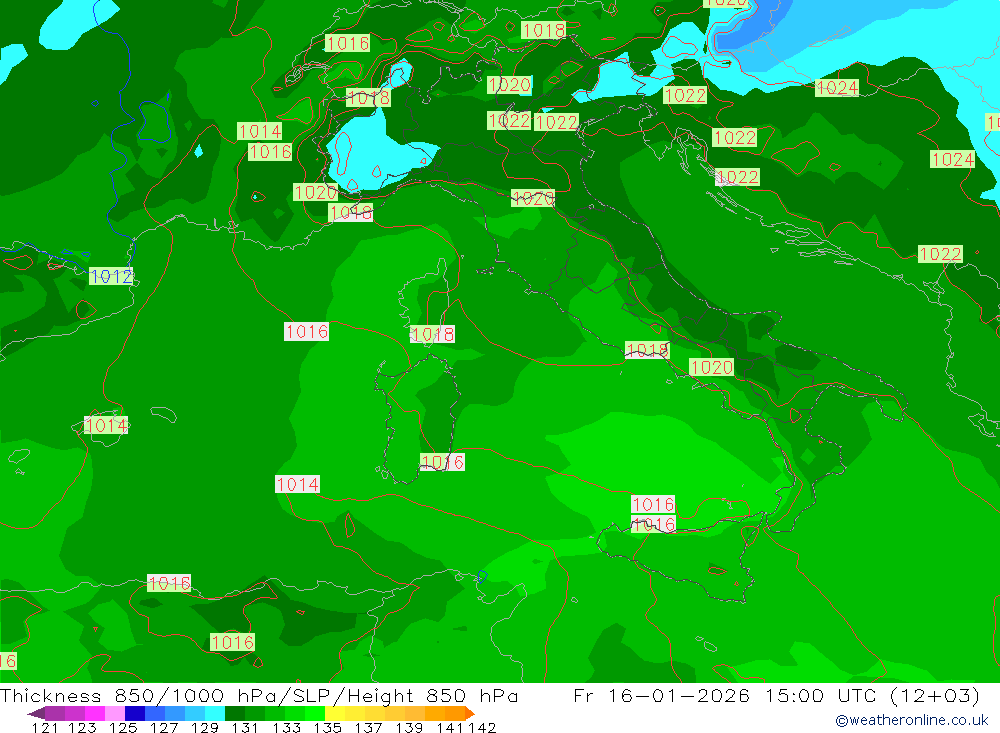Click legend value 137
This screenshot has width=1000, height=733.
tap(368, 728)
